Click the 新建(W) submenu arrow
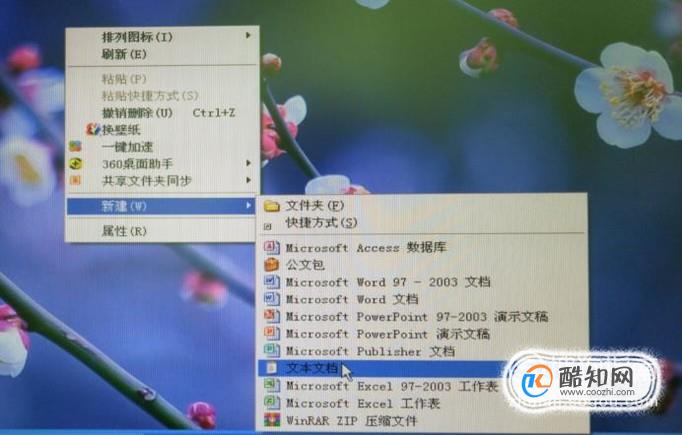 coord(248,205)
